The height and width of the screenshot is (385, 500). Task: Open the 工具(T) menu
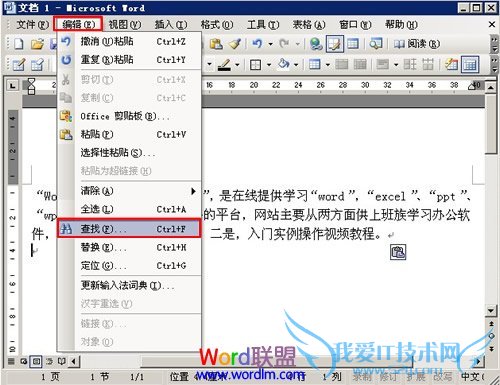(263, 25)
